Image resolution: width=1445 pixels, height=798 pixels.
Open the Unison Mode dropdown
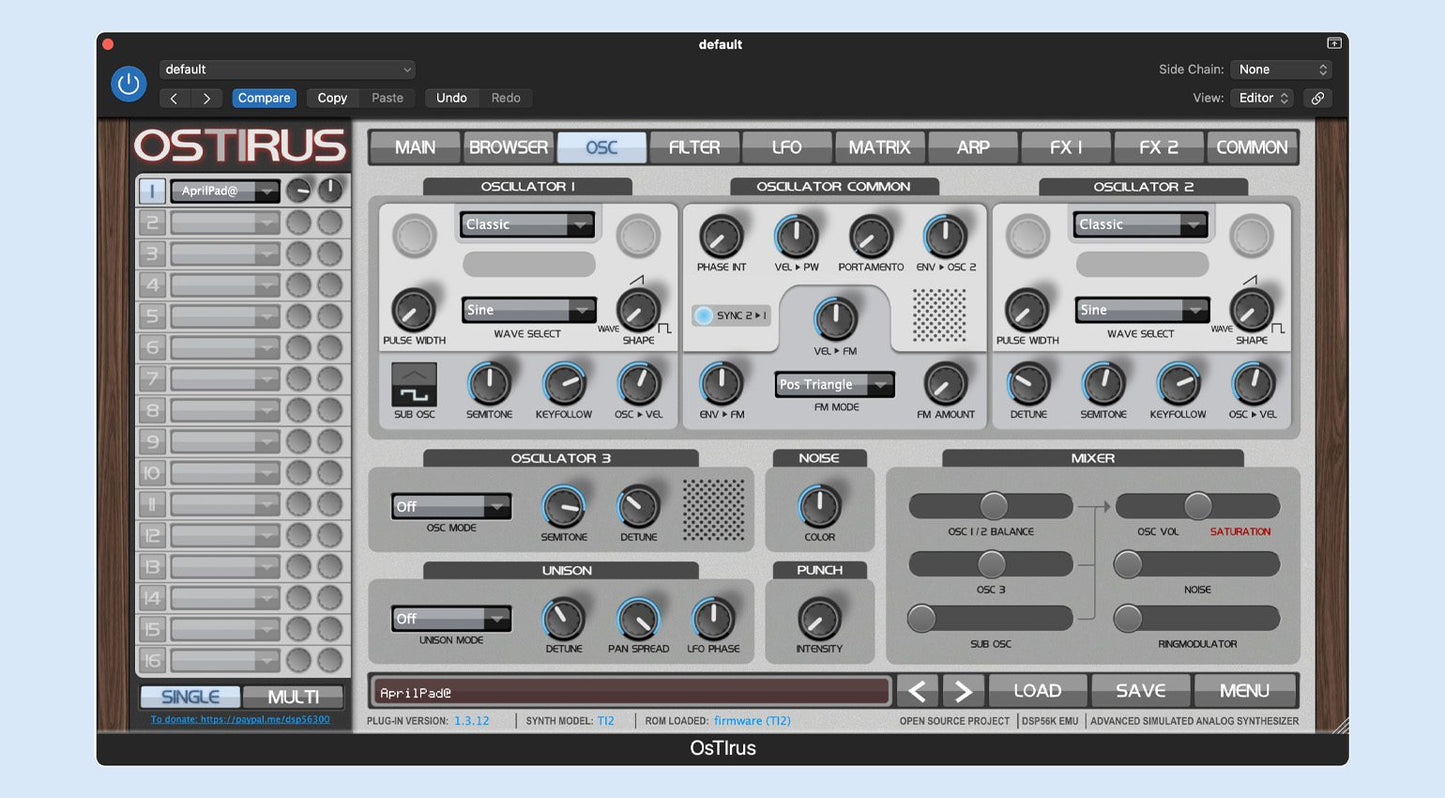451,619
